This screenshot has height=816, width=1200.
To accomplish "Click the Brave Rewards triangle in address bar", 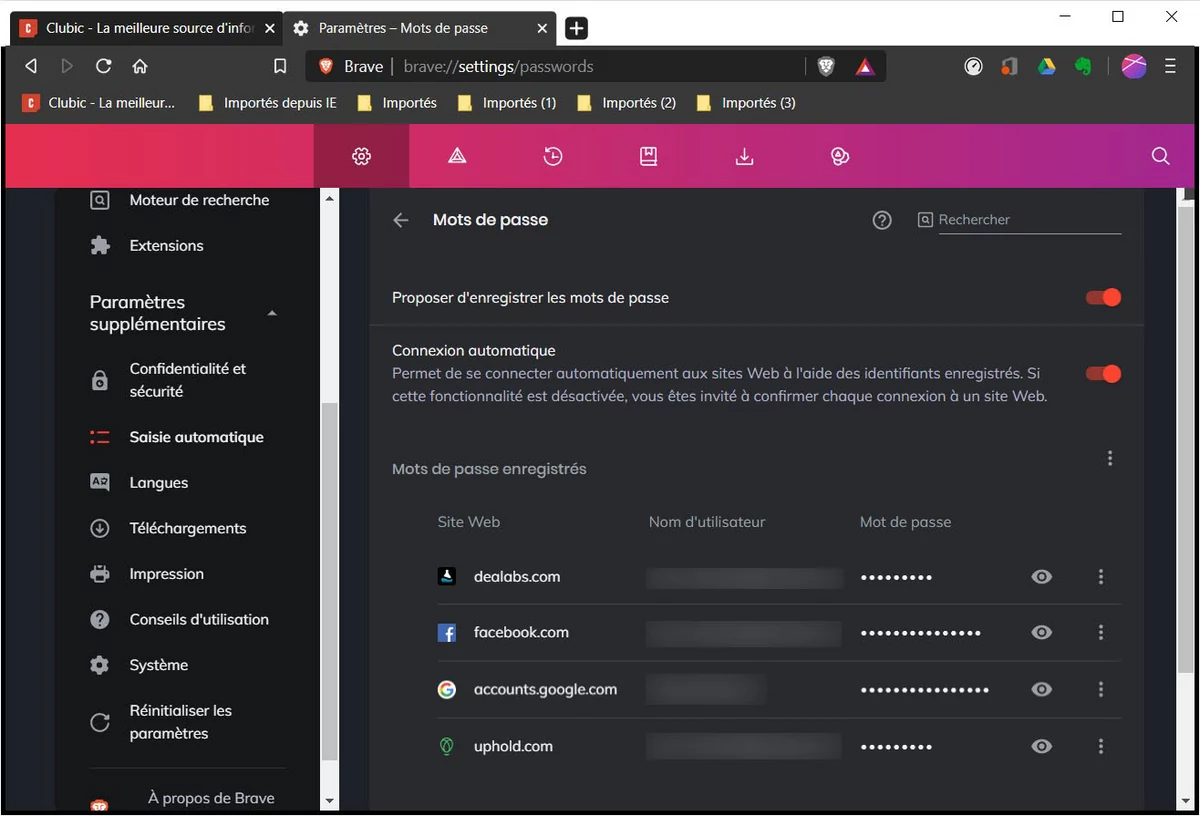I will pyautogui.click(x=865, y=67).
